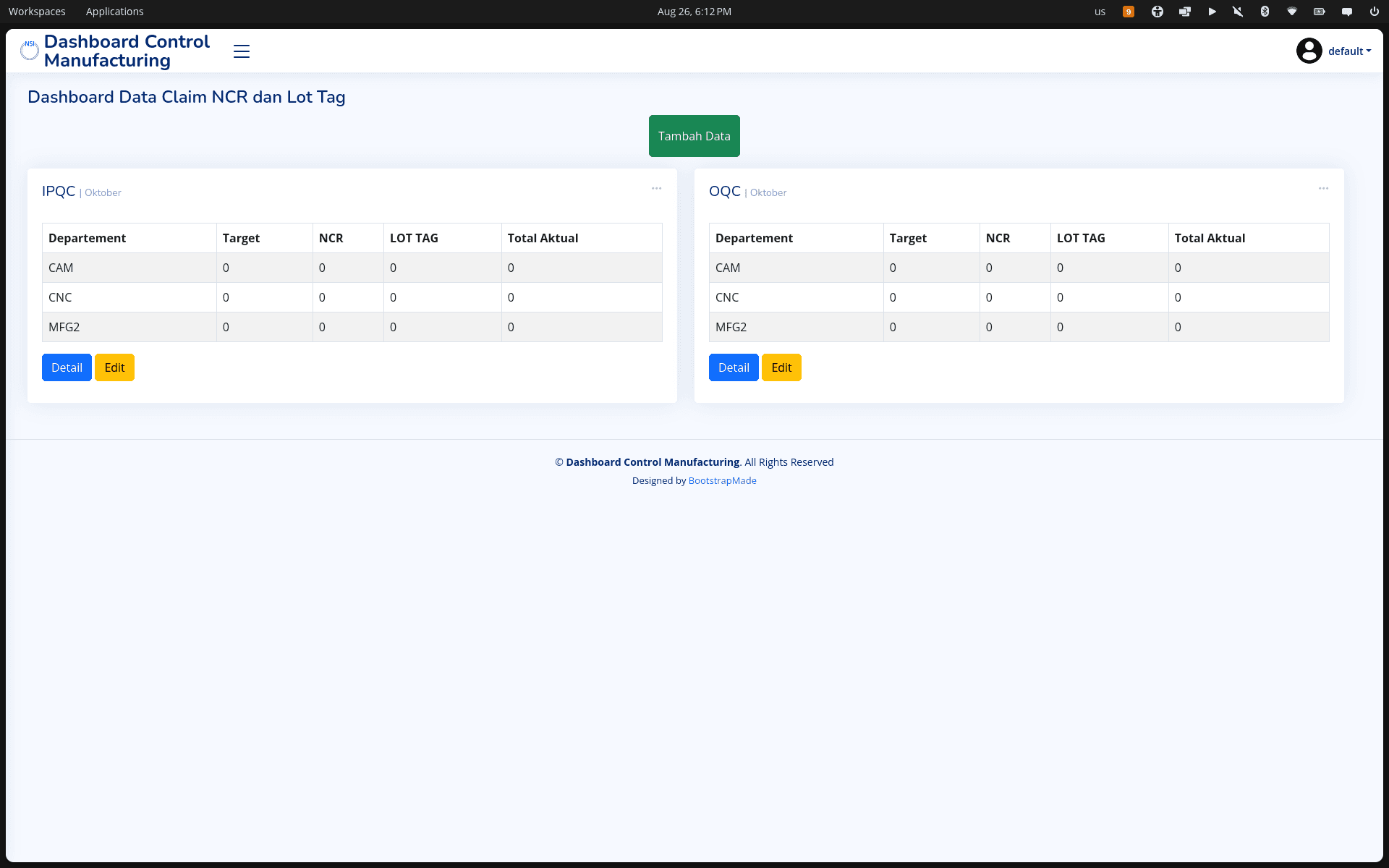Select MFG2 row in OQC table
The image size is (1389, 868).
(1019, 327)
